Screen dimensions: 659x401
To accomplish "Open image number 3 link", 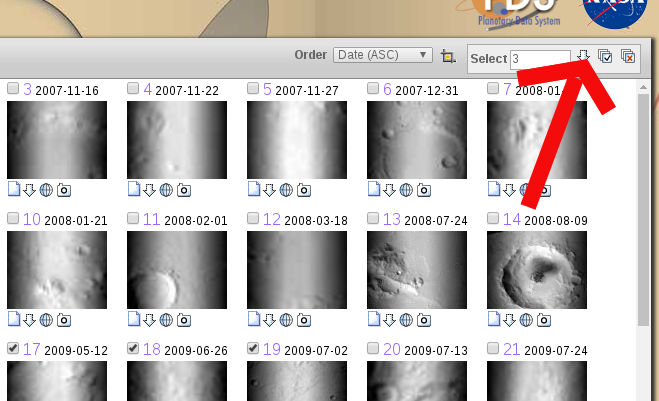I will click(27, 90).
